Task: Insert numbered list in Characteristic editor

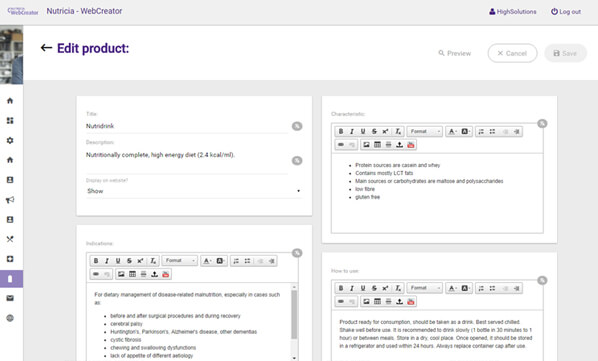Action: (x=481, y=132)
